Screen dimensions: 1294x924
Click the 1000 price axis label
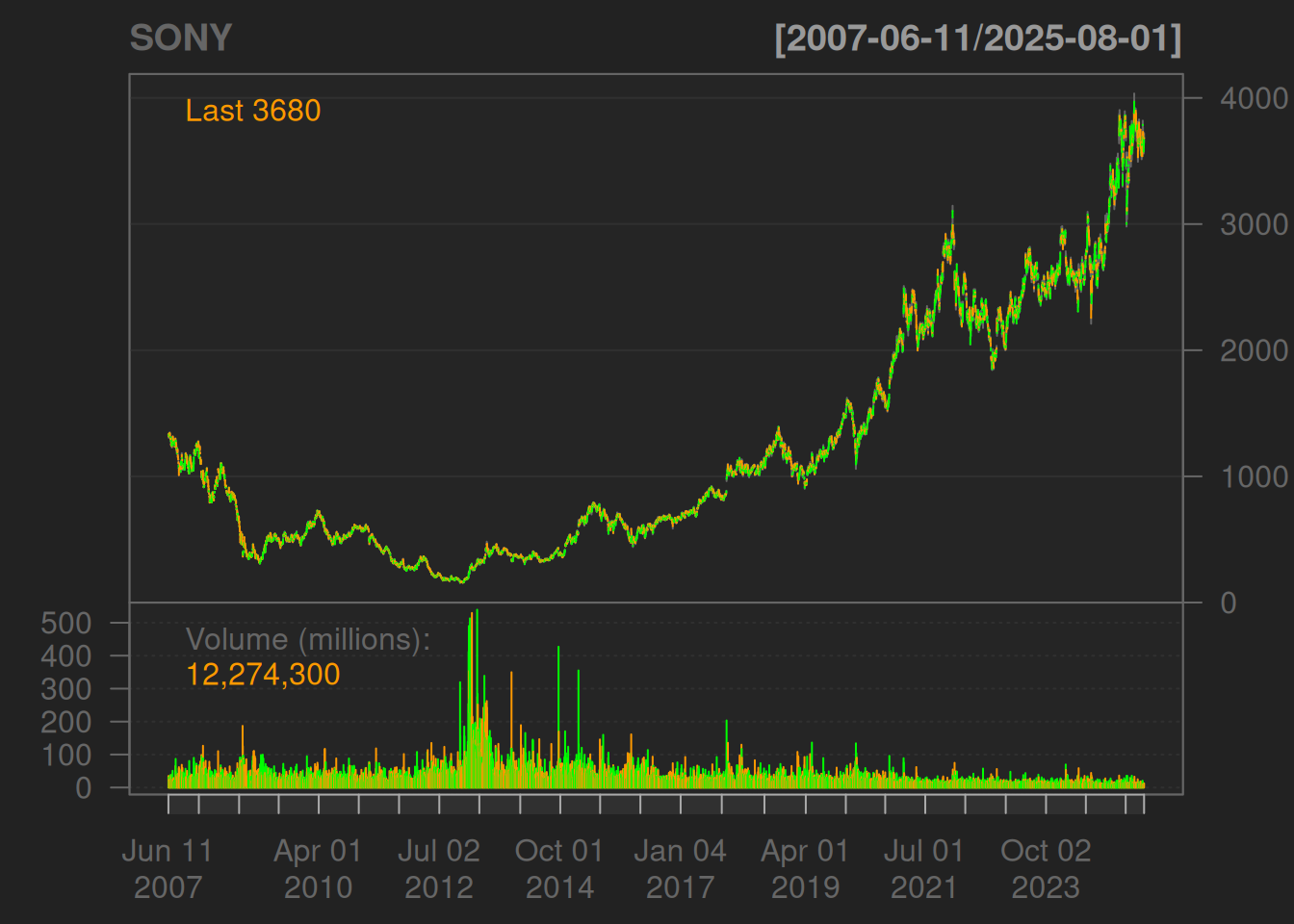pos(1254,476)
